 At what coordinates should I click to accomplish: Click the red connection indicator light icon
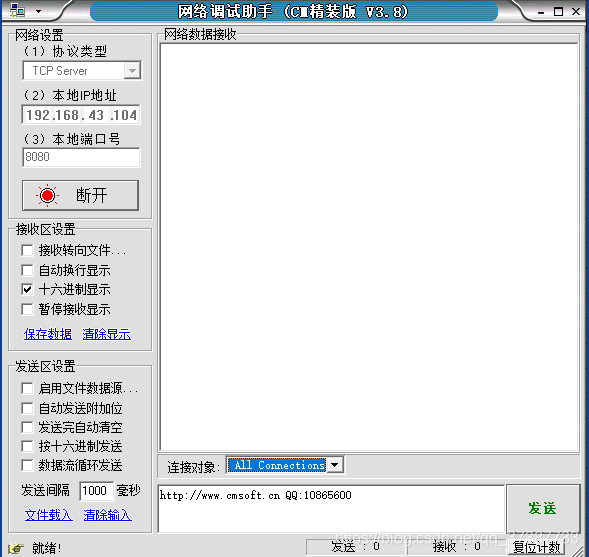(47, 195)
